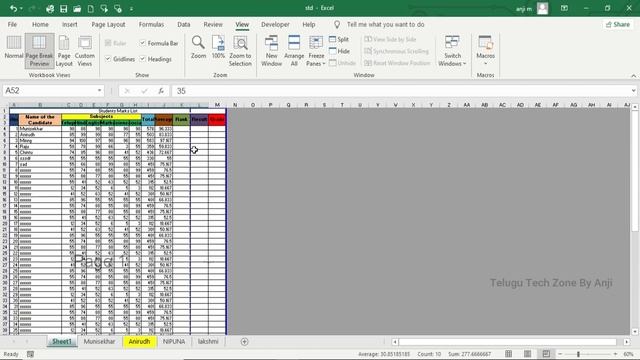Click the Undo arrow in the quick access toolbar
Screen dimensions: 640x360
coord(13,8)
